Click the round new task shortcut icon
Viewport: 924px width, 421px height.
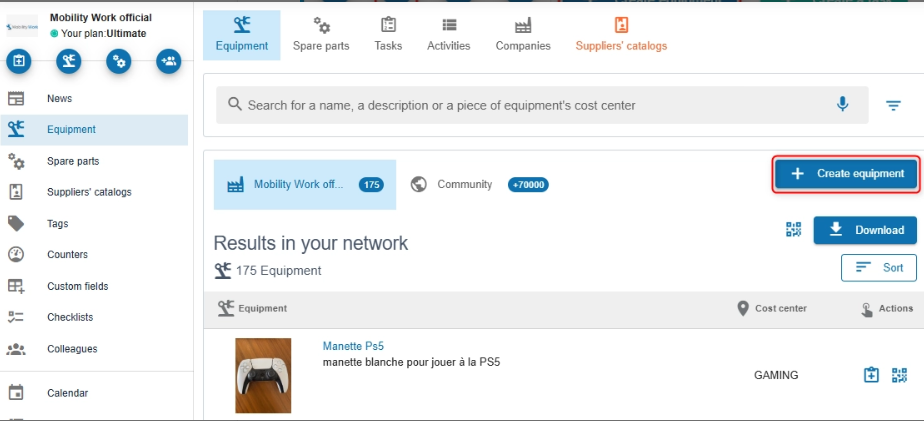click(19, 62)
